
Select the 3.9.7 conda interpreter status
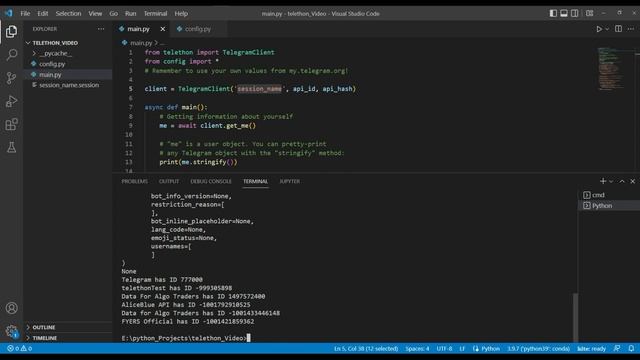click(538, 349)
